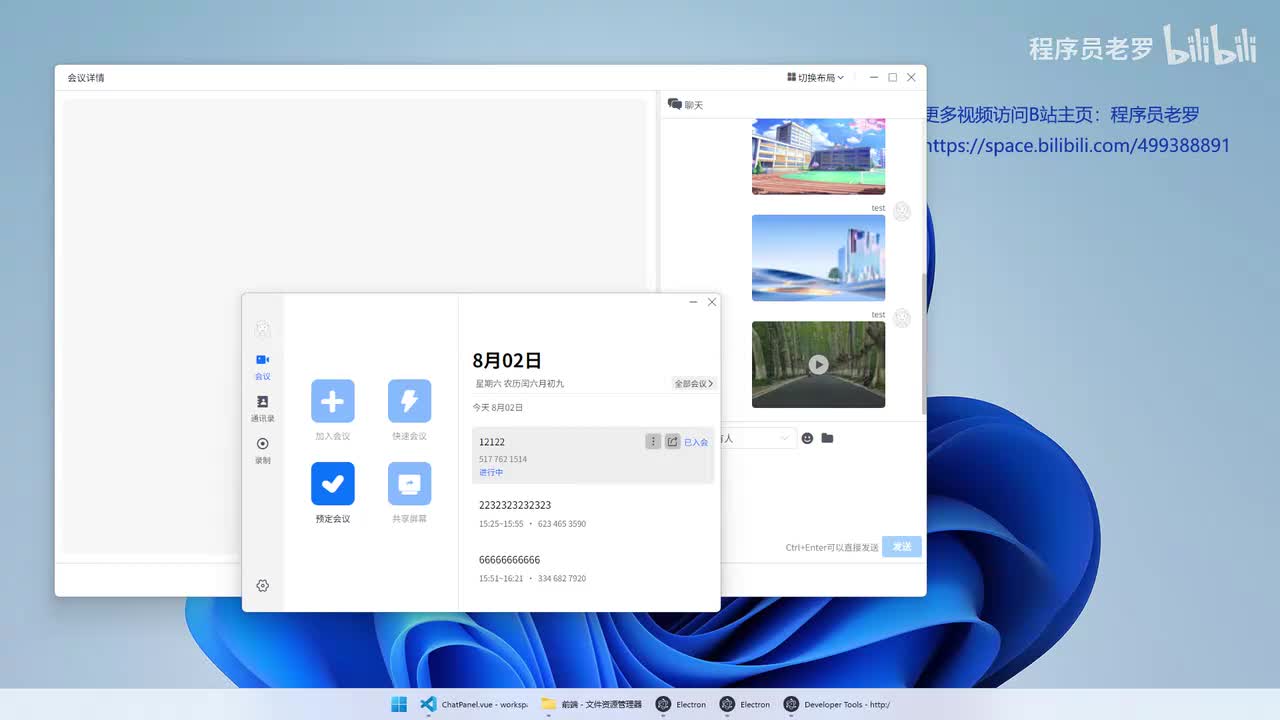Click the 15:25~15:55 meeting time
The image size is (1280, 720).
point(501,524)
